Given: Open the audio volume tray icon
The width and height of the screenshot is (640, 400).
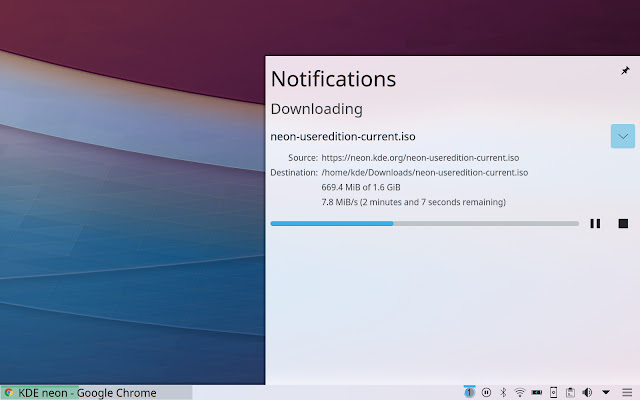Looking at the screenshot, I should tap(587, 392).
